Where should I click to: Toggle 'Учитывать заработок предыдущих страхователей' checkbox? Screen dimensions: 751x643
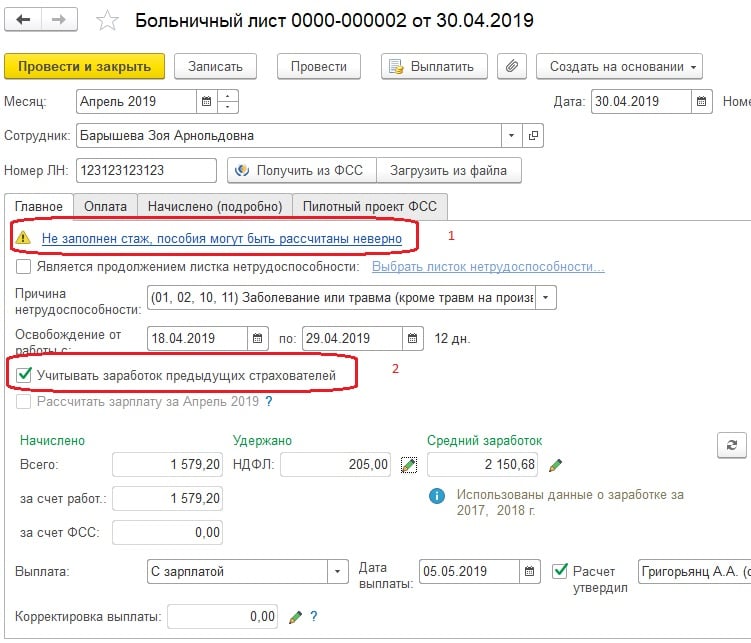coord(24,375)
